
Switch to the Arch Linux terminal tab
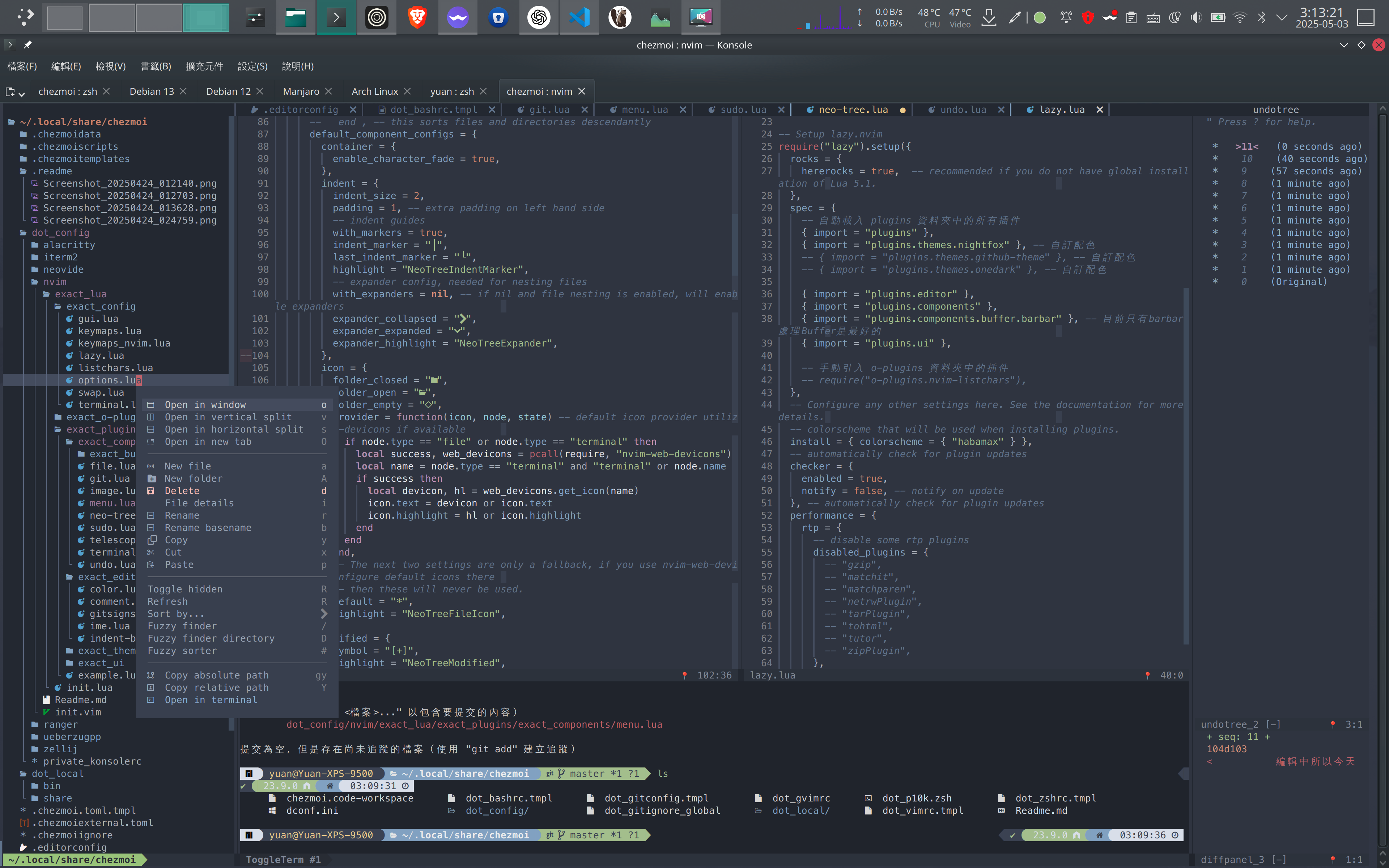pos(374,91)
